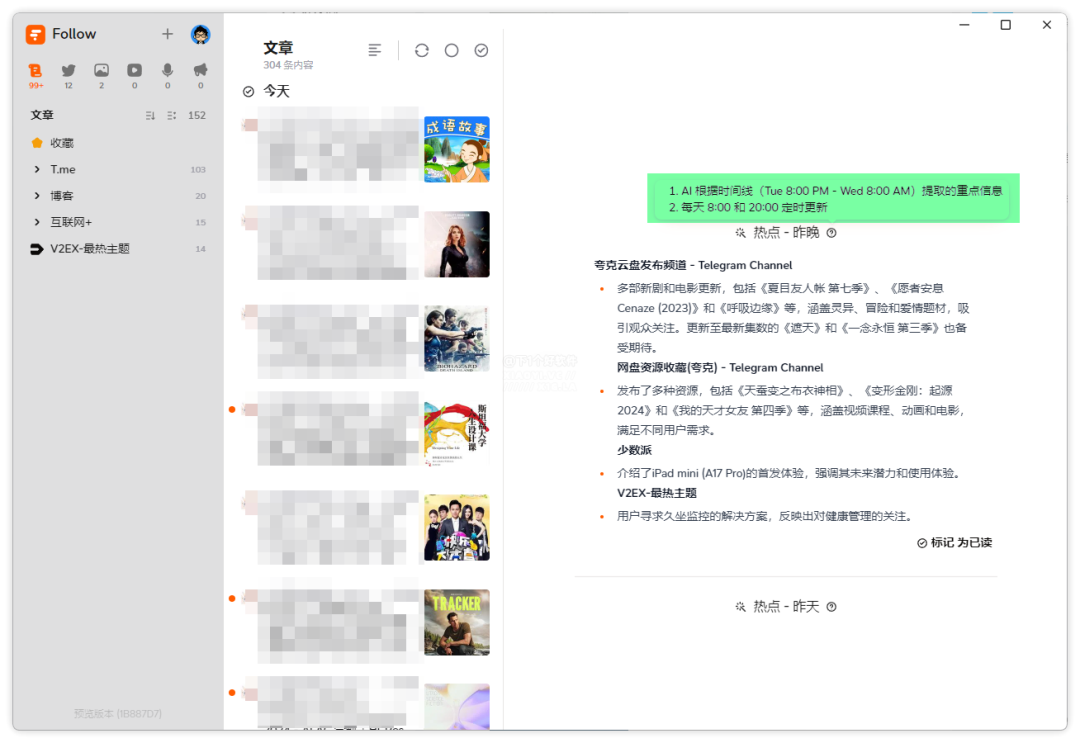Add a new feed with plus icon
The width and height of the screenshot is (1080, 743).
[x=167, y=34]
